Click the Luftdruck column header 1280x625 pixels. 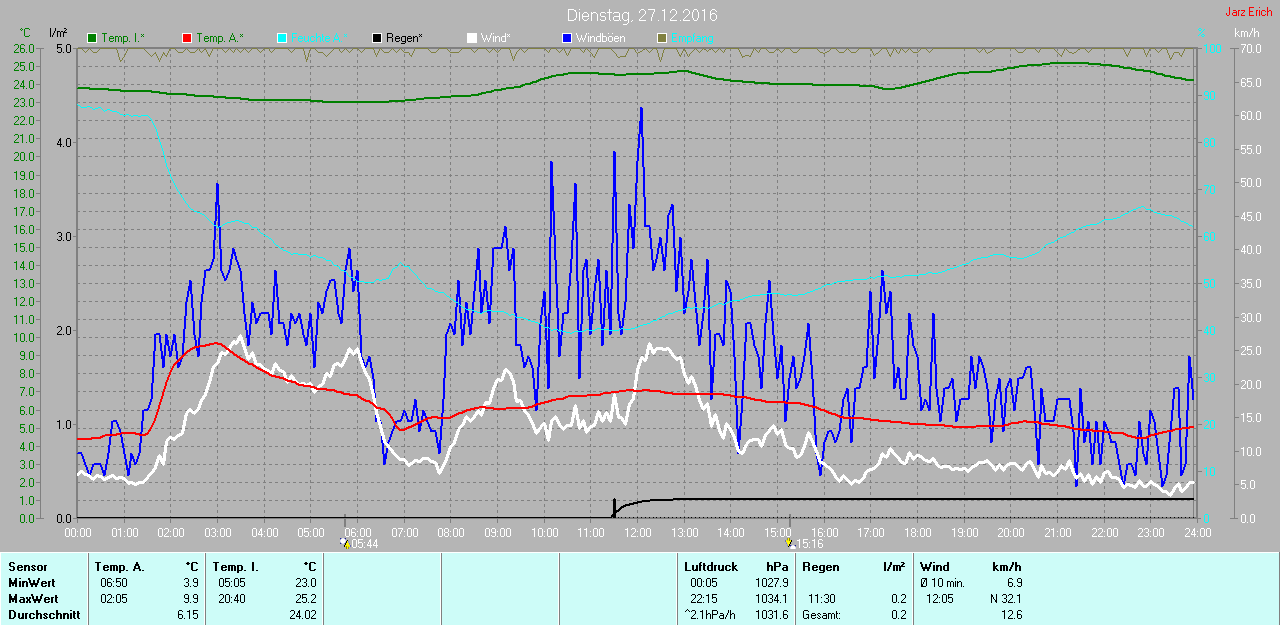[711, 567]
